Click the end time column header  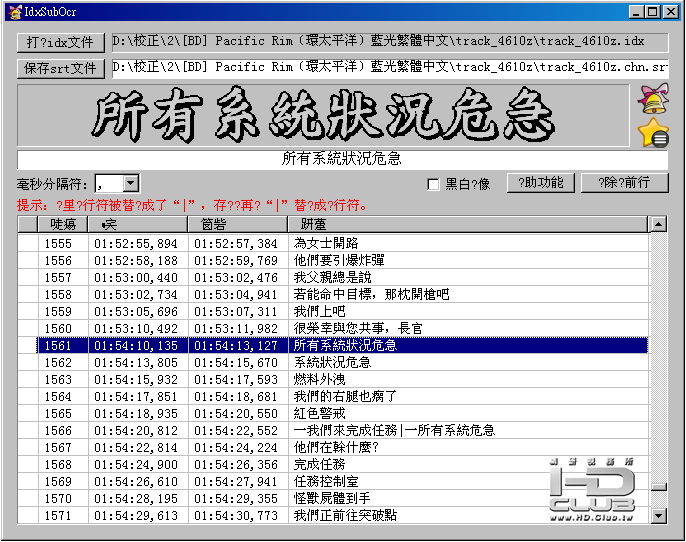pyautogui.click(x=238, y=224)
